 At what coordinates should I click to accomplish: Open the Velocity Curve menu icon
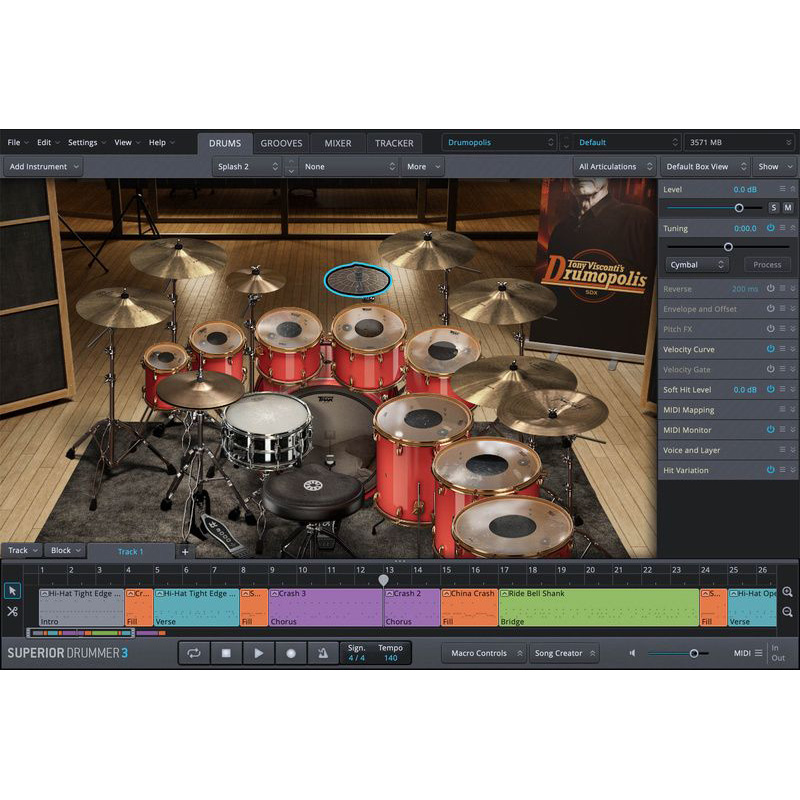(782, 349)
